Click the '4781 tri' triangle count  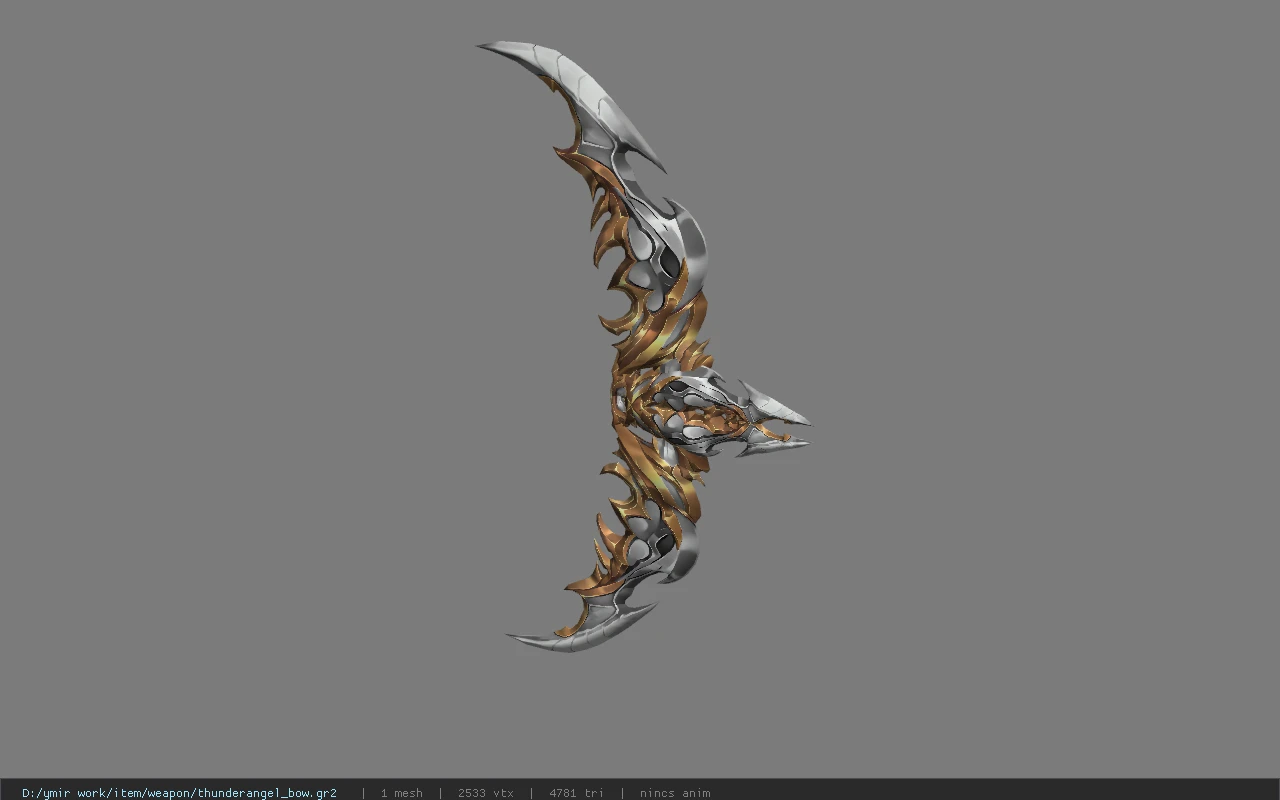[x=576, y=793]
